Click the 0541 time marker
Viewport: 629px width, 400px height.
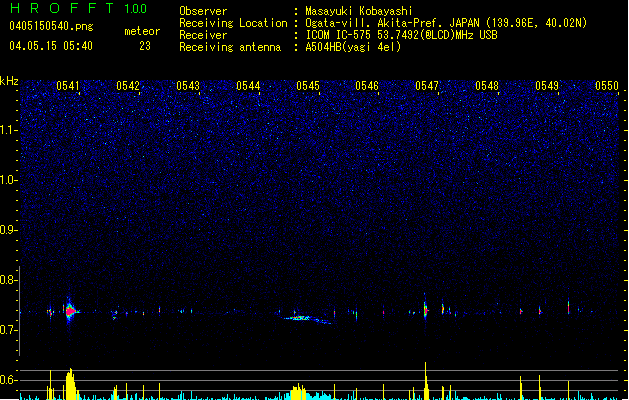coord(68,86)
